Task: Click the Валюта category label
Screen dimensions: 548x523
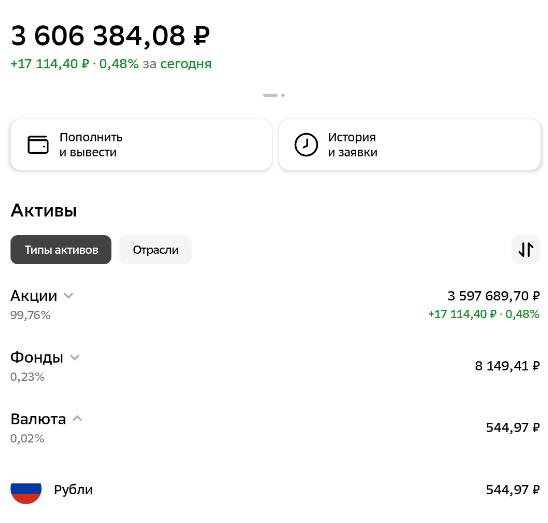Action: 38,419
